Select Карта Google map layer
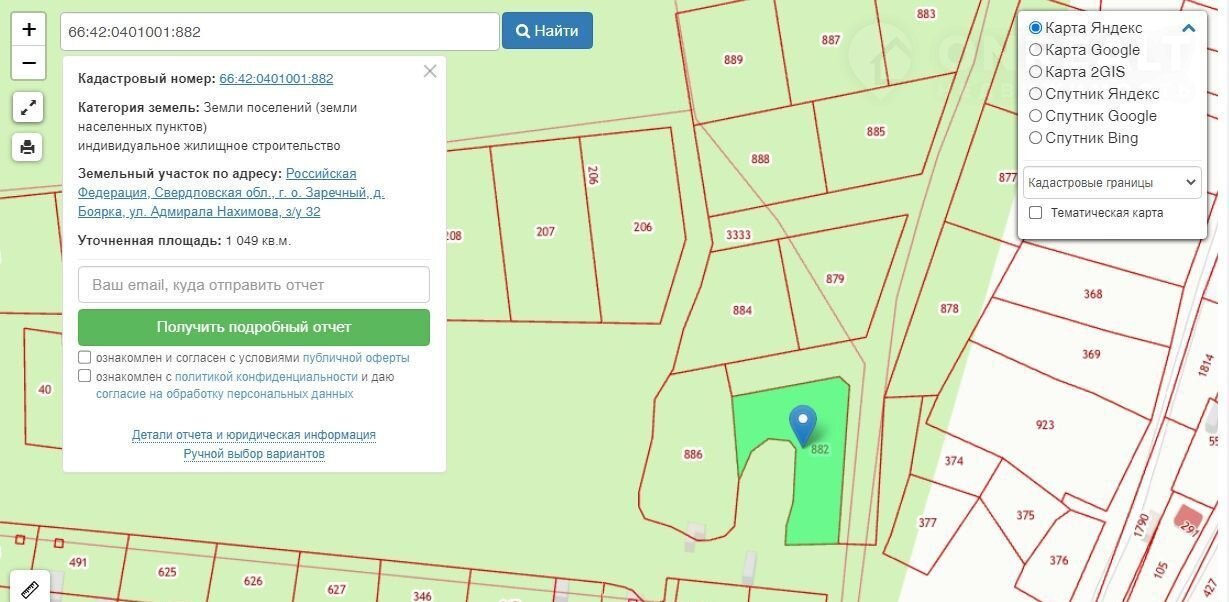The width and height of the screenshot is (1229, 602). click(x=1036, y=50)
